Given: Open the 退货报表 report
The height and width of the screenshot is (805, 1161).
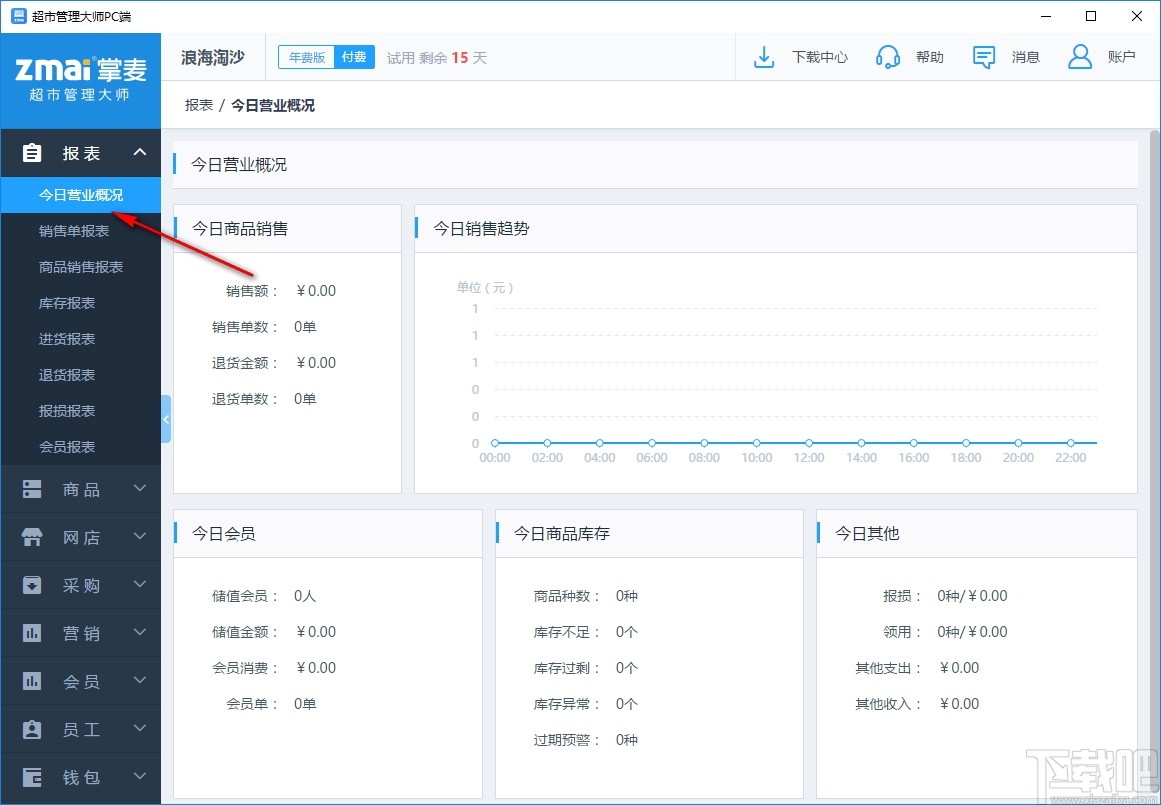Looking at the screenshot, I should click(81, 375).
